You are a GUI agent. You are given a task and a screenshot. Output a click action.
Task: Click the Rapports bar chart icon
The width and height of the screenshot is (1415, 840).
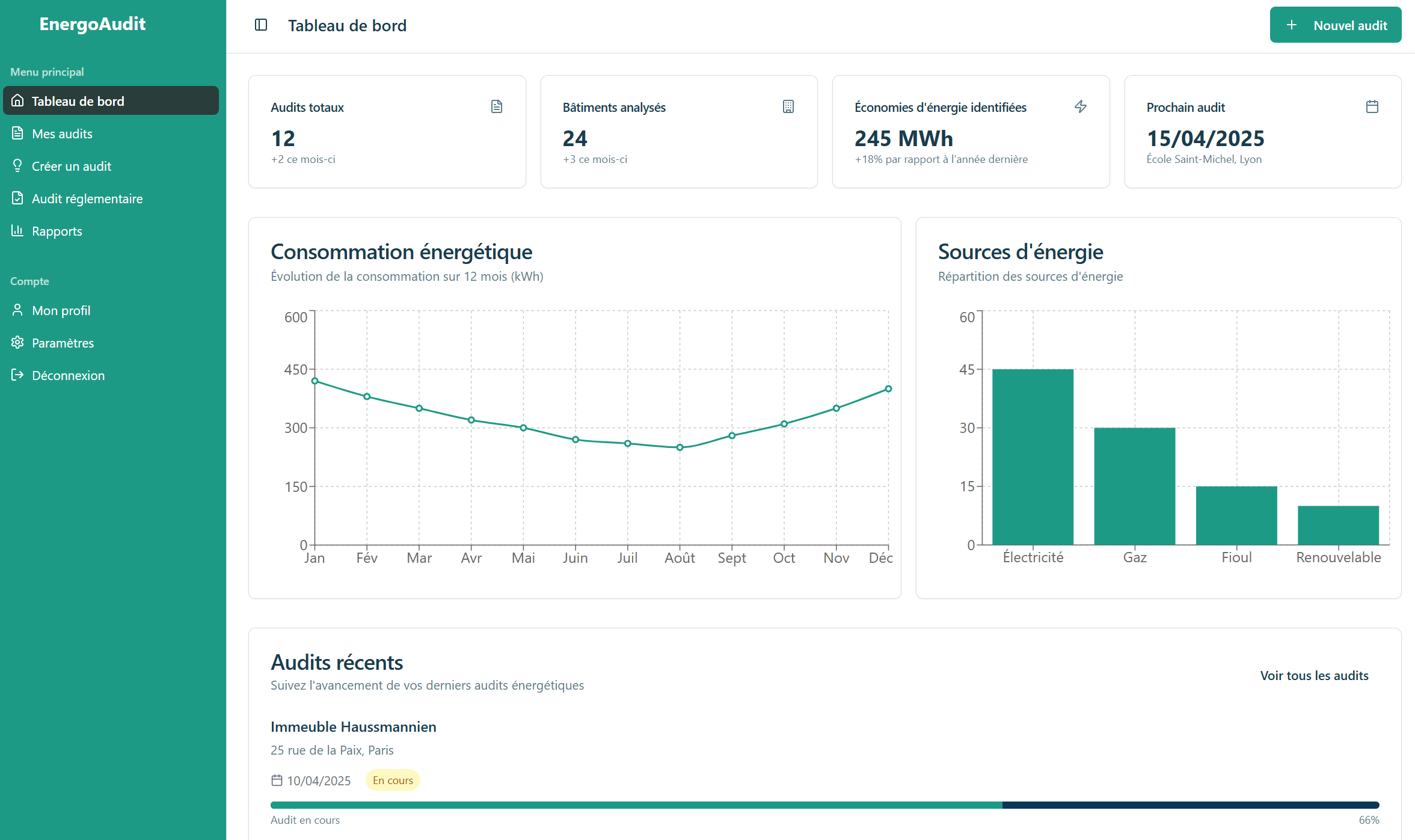(17, 231)
